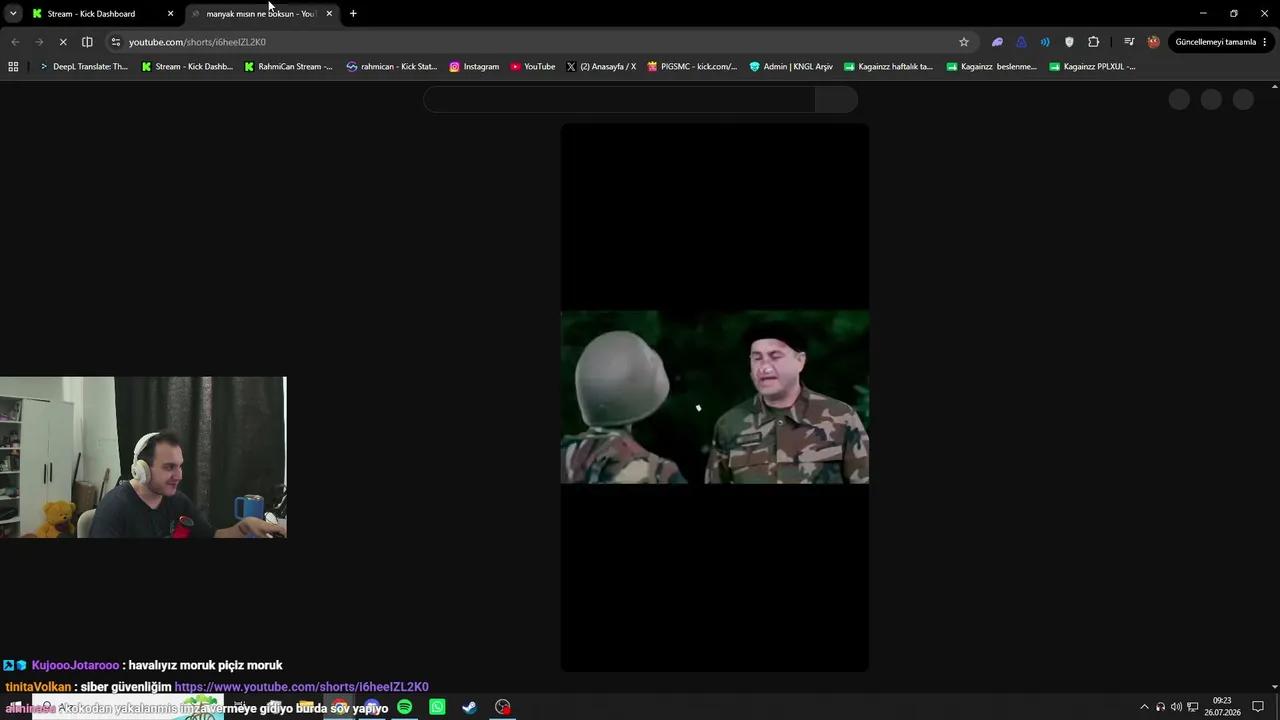Viewport: 1280px width, 720px height.
Task: Open the DeepL Translate bookmark
Action: (83, 67)
